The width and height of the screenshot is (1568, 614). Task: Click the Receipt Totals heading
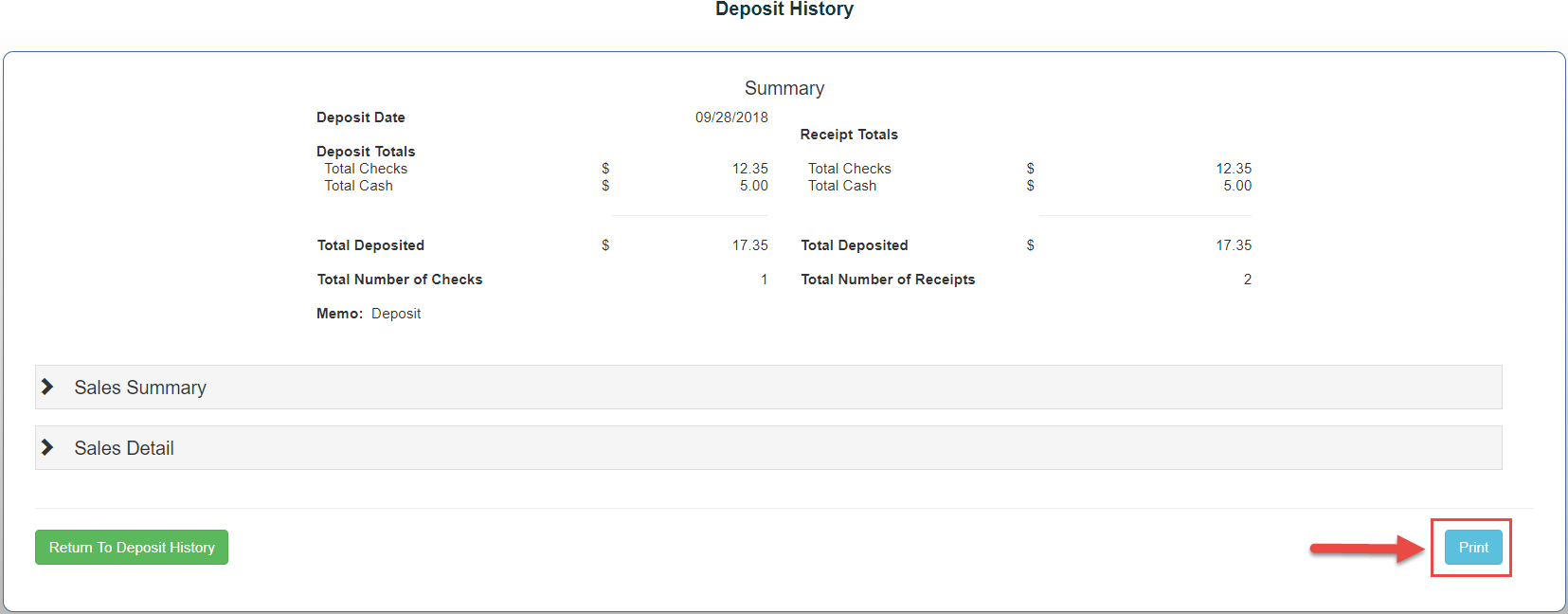[x=849, y=135]
